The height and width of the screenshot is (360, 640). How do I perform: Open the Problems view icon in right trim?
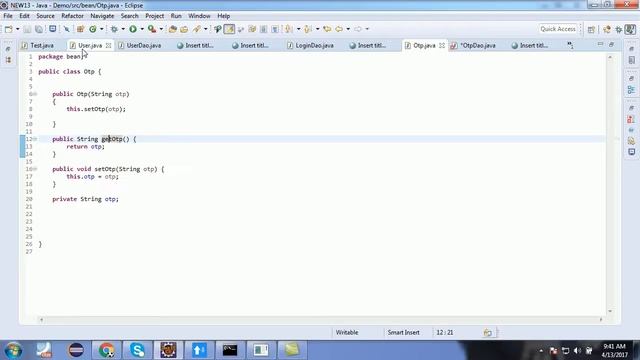click(x=631, y=120)
